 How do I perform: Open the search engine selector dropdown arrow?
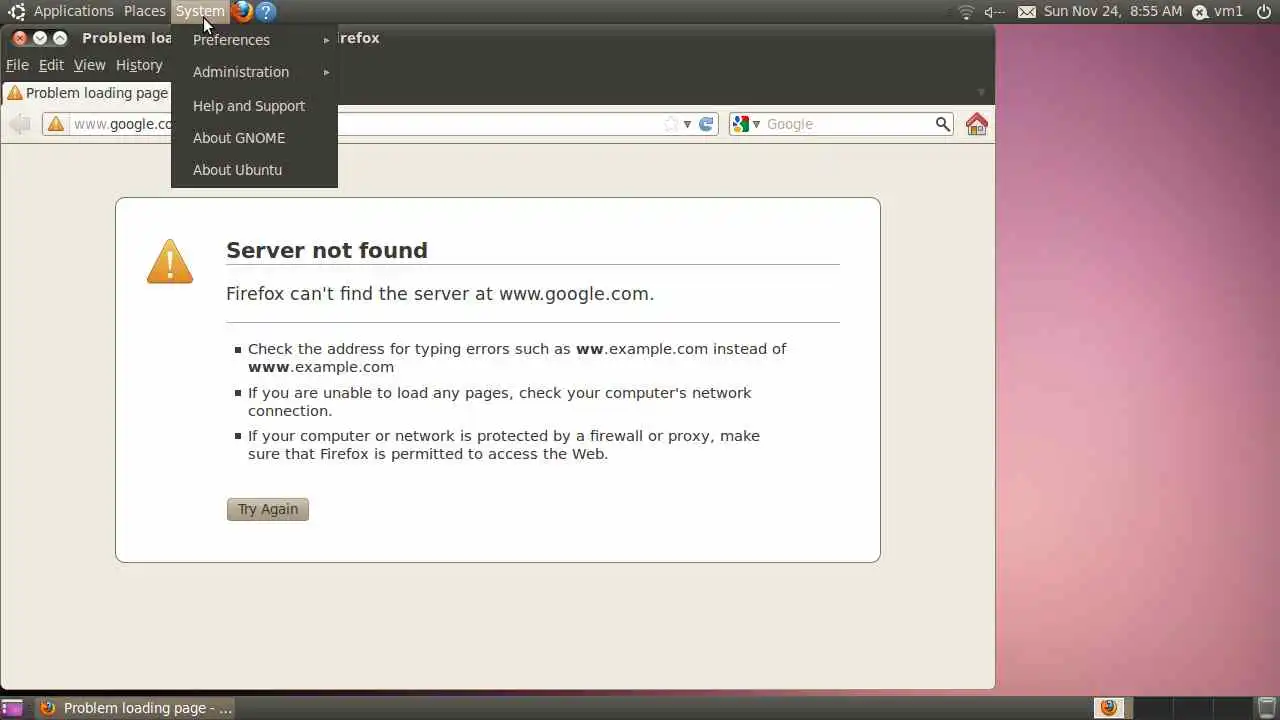(757, 125)
